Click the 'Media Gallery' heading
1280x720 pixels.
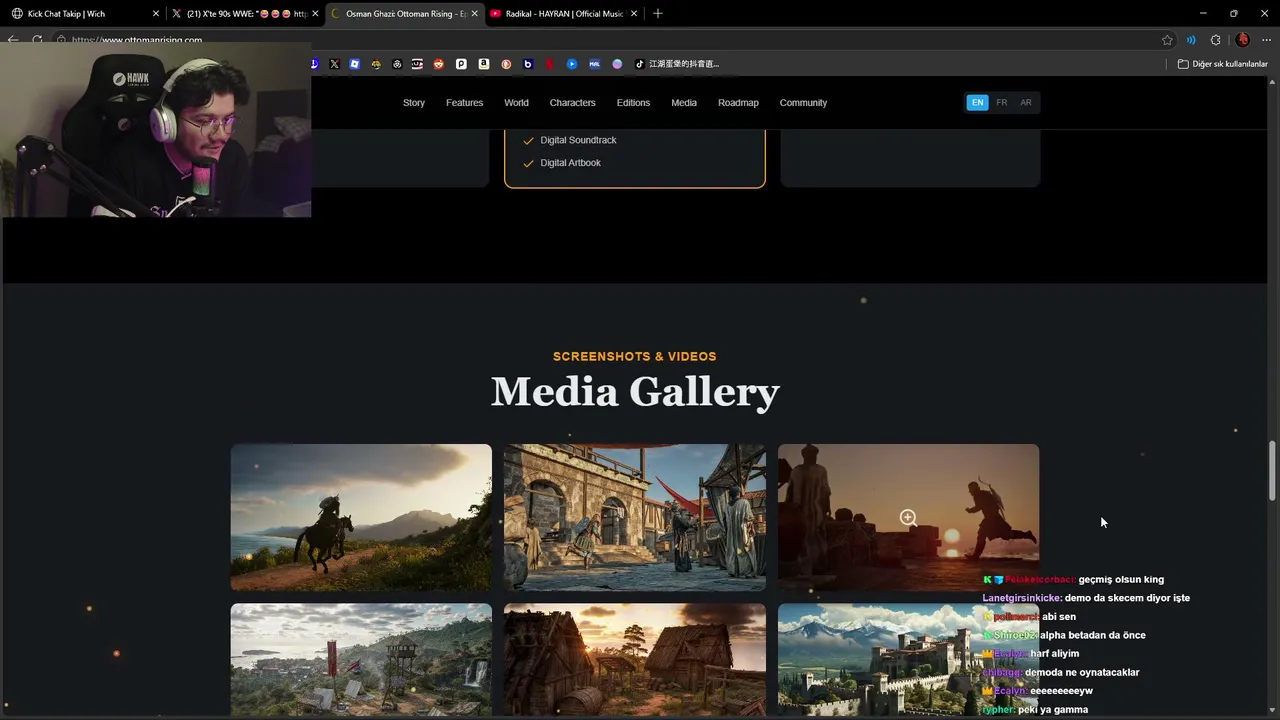635,391
